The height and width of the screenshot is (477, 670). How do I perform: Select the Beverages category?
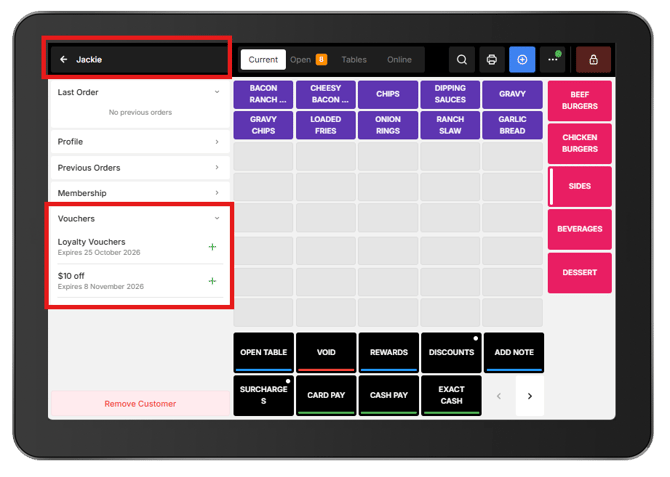(580, 229)
